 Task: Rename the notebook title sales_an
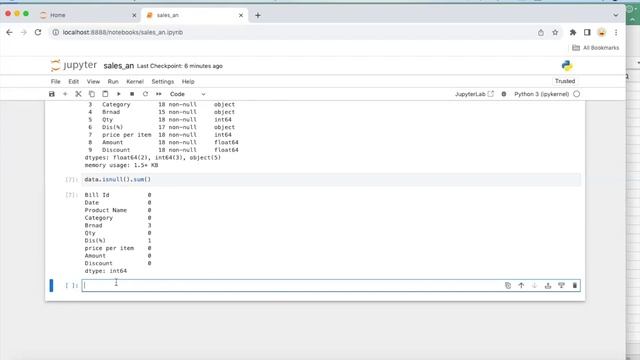[118, 66]
